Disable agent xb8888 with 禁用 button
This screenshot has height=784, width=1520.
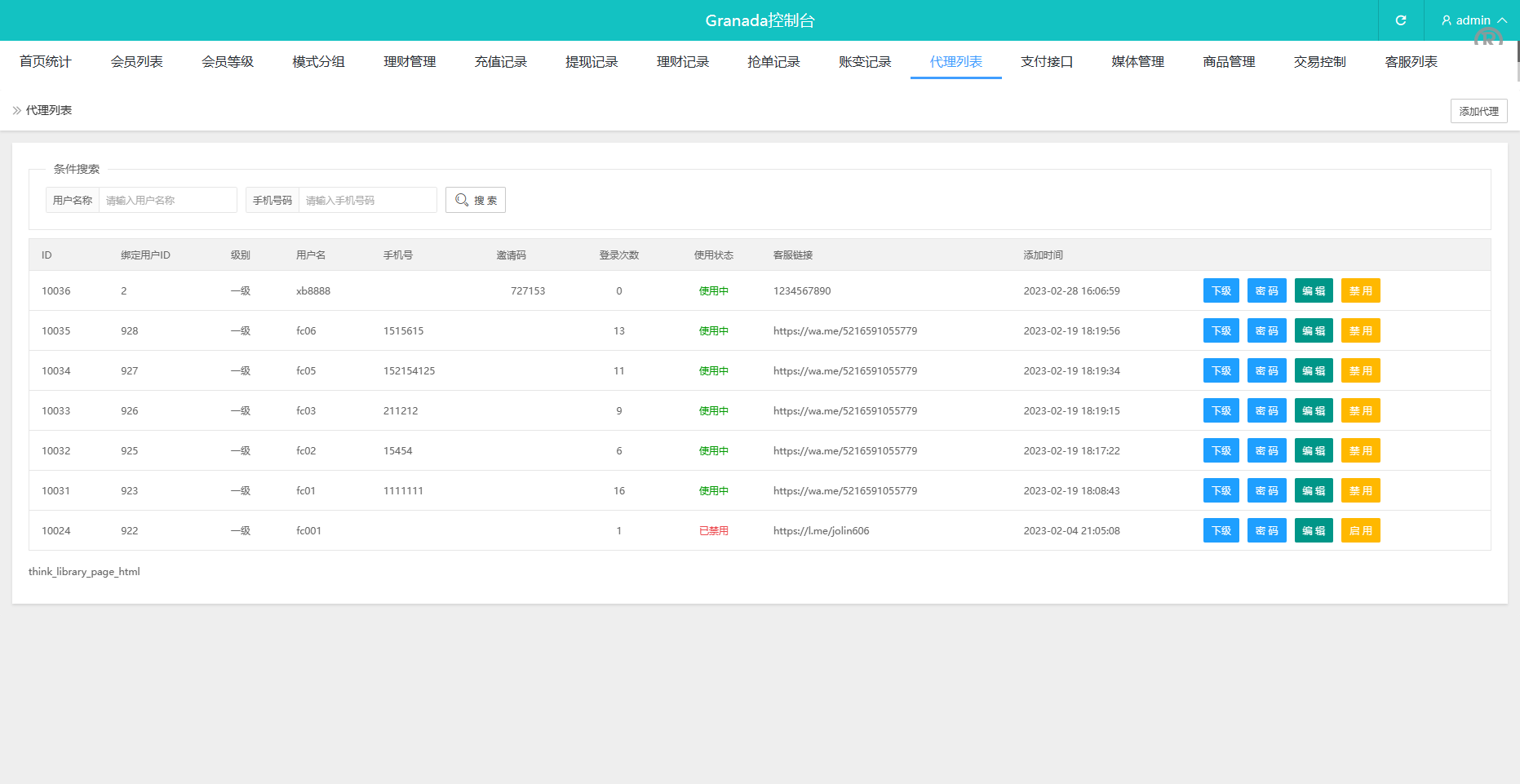tap(1360, 291)
